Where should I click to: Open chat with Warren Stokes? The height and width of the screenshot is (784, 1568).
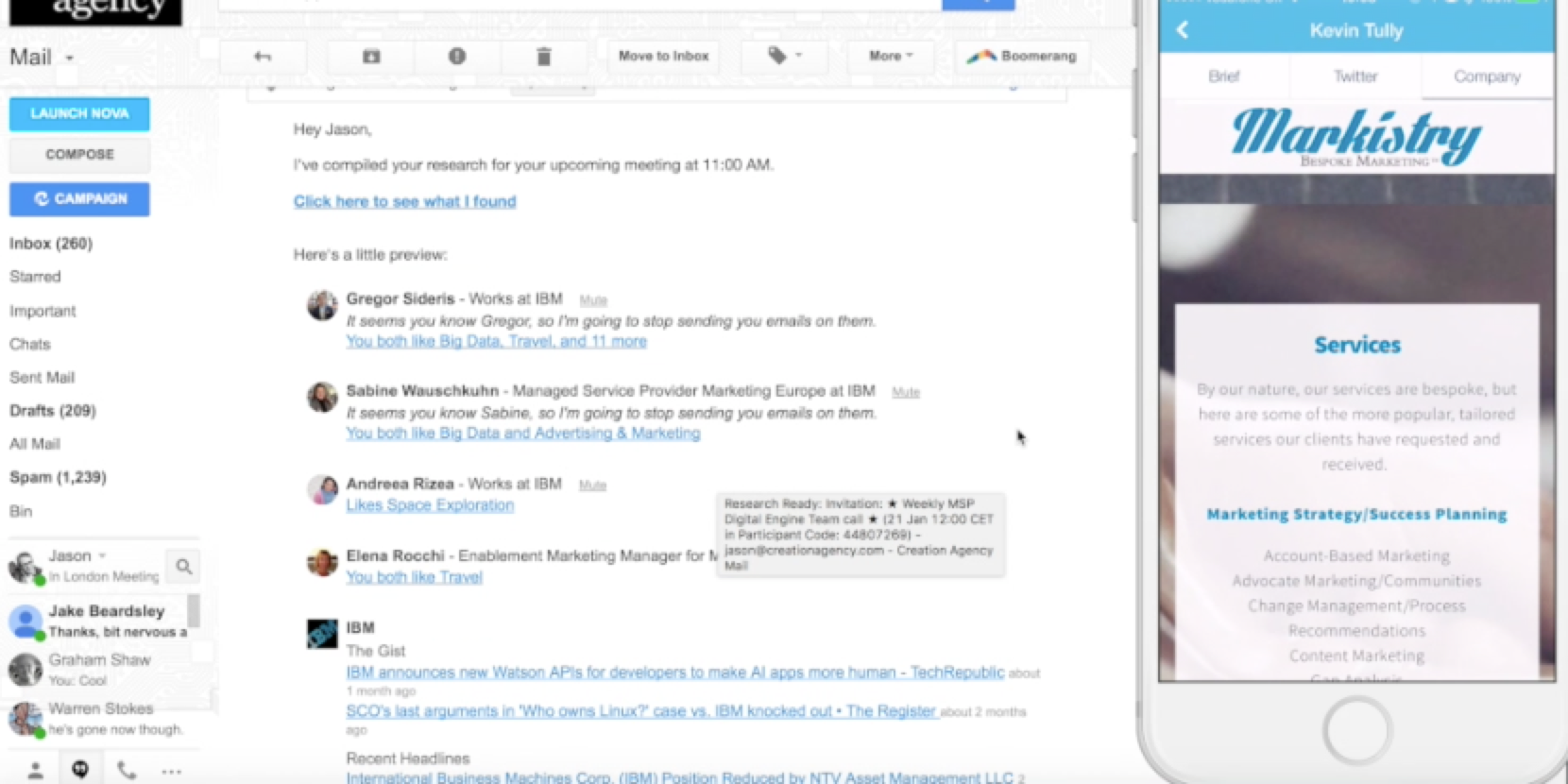(98, 718)
